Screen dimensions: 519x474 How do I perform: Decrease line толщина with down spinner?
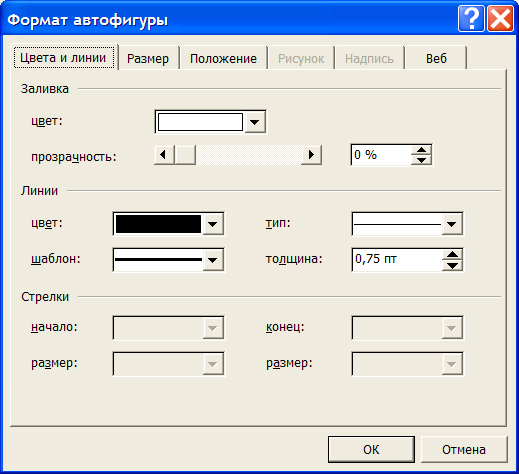click(452, 265)
